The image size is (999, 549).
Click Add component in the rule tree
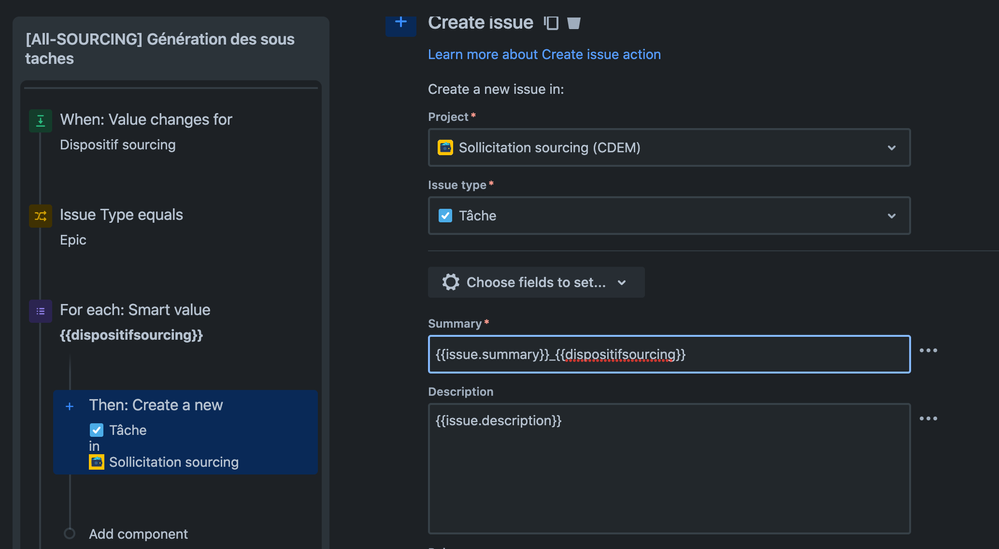click(138, 534)
